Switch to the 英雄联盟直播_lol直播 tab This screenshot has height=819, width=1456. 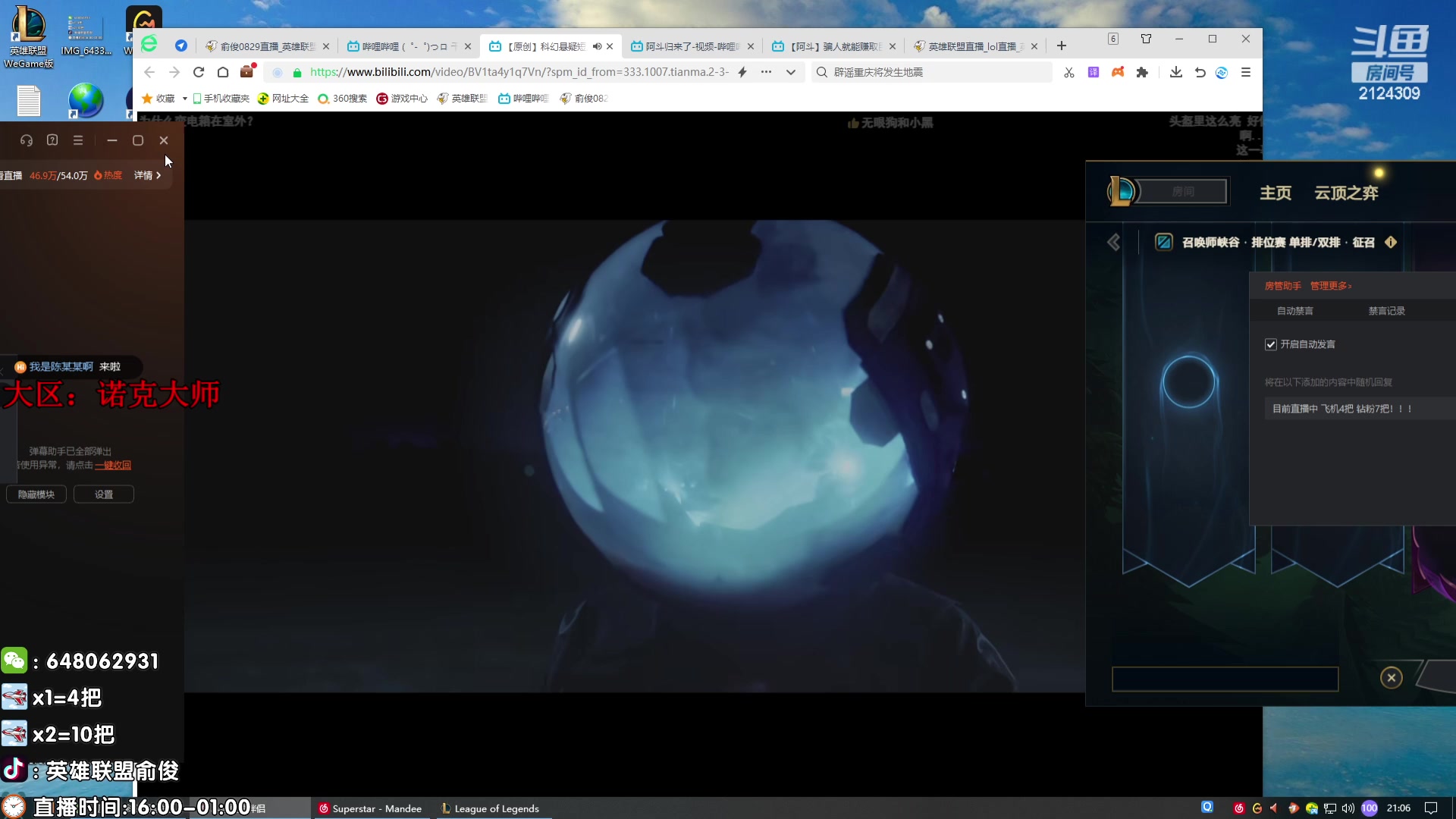coord(975,46)
